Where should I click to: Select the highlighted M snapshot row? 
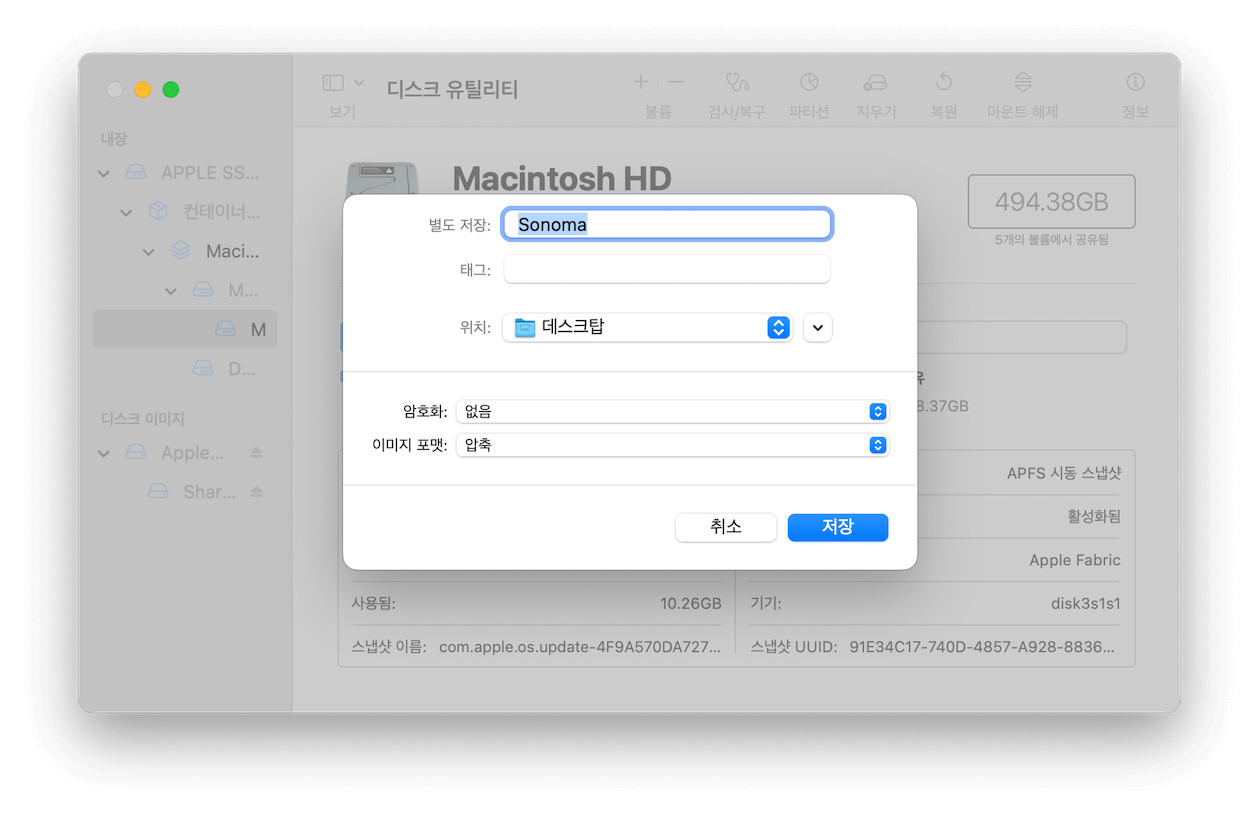click(x=184, y=329)
